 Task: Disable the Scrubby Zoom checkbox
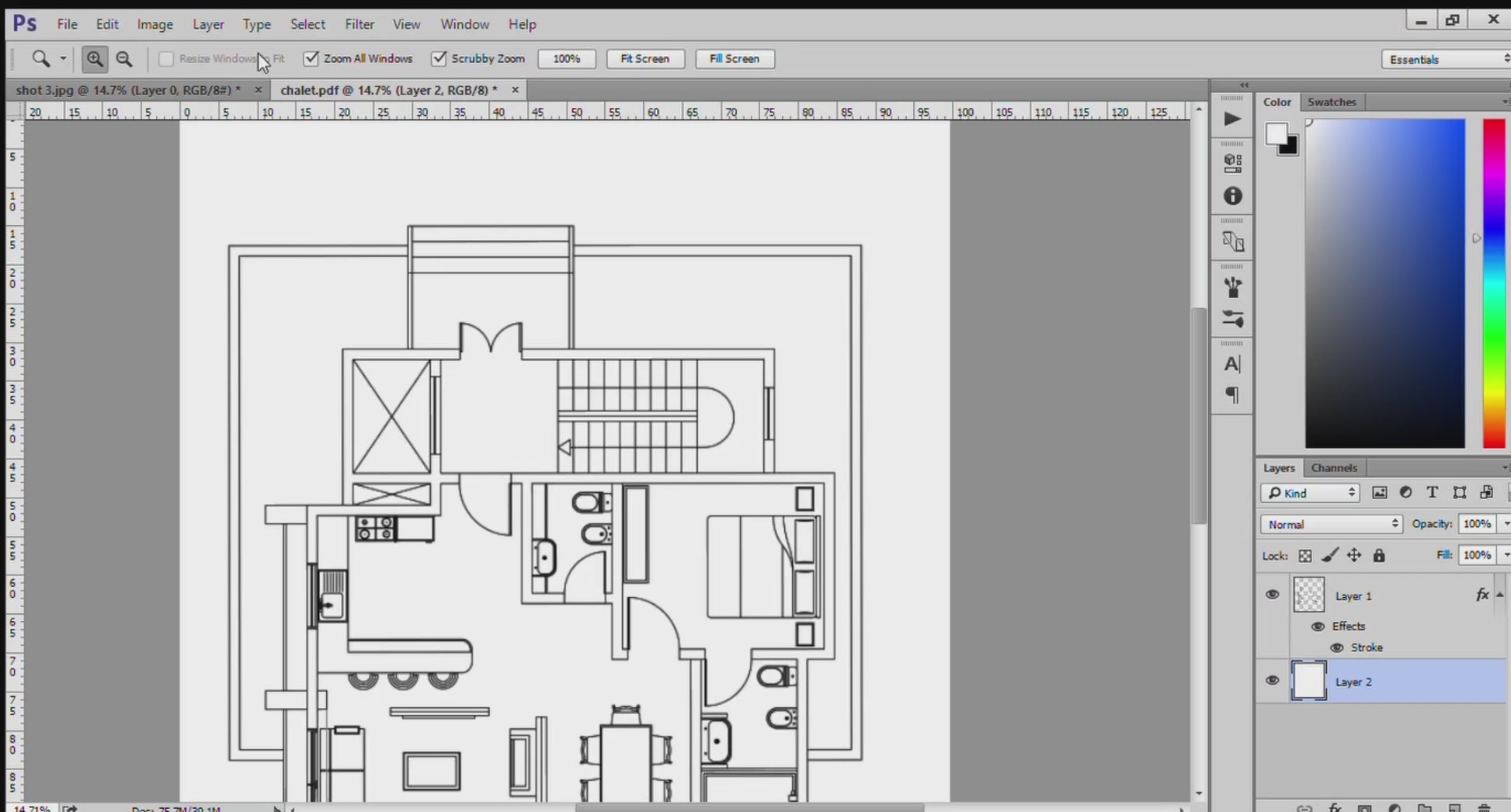tap(439, 59)
